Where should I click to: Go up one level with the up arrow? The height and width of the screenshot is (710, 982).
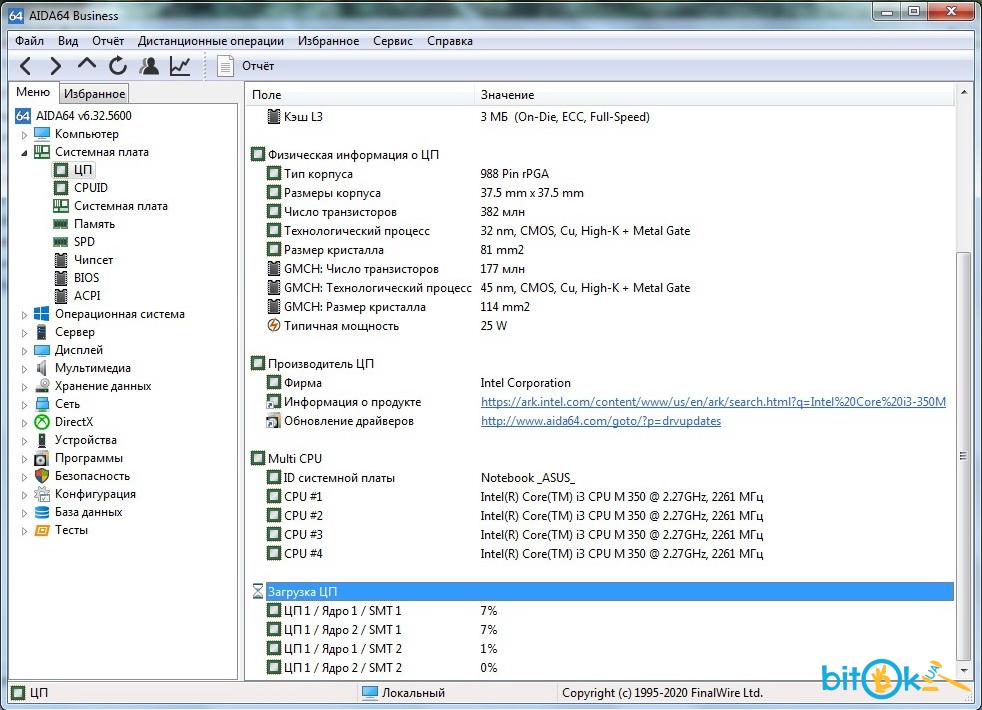[86, 64]
